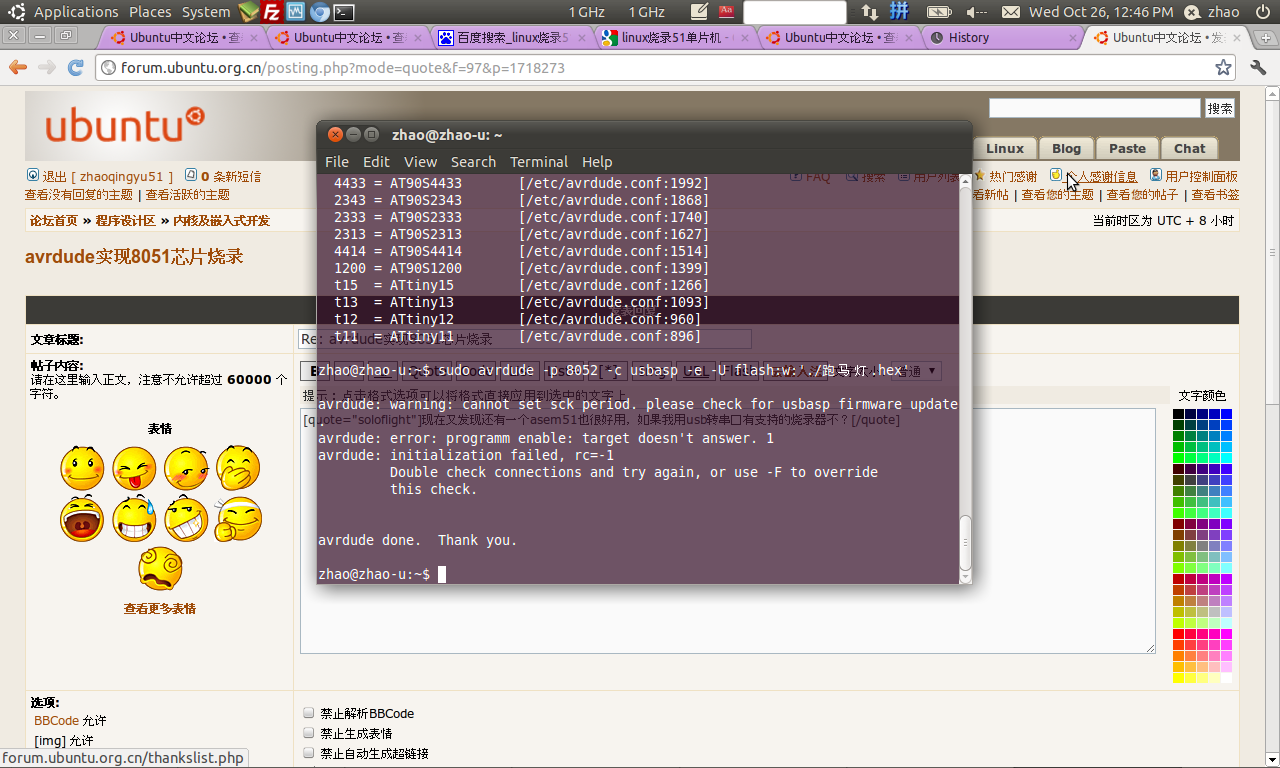Open the Blog site tab
The height and width of the screenshot is (768, 1280).
(x=1066, y=148)
